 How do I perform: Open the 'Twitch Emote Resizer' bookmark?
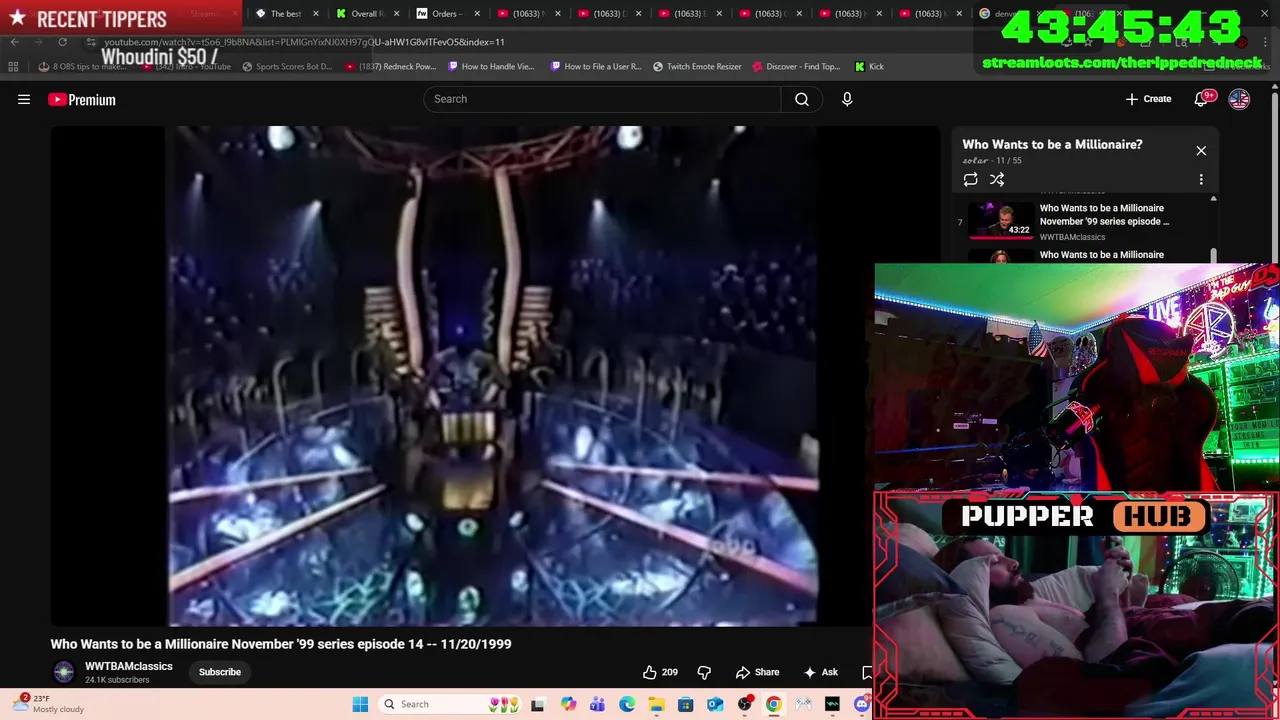click(697, 67)
